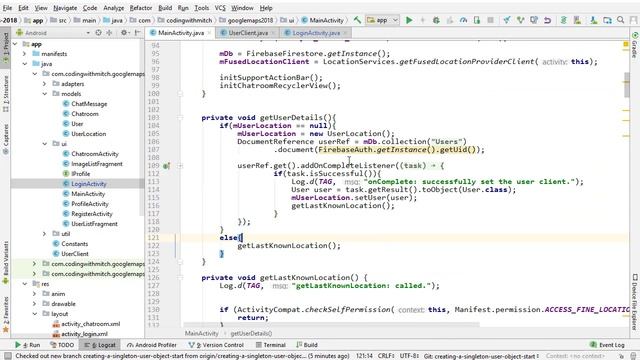Open the Event Log
The height and width of the screenshot is (360, 640).
click(608, 345)
